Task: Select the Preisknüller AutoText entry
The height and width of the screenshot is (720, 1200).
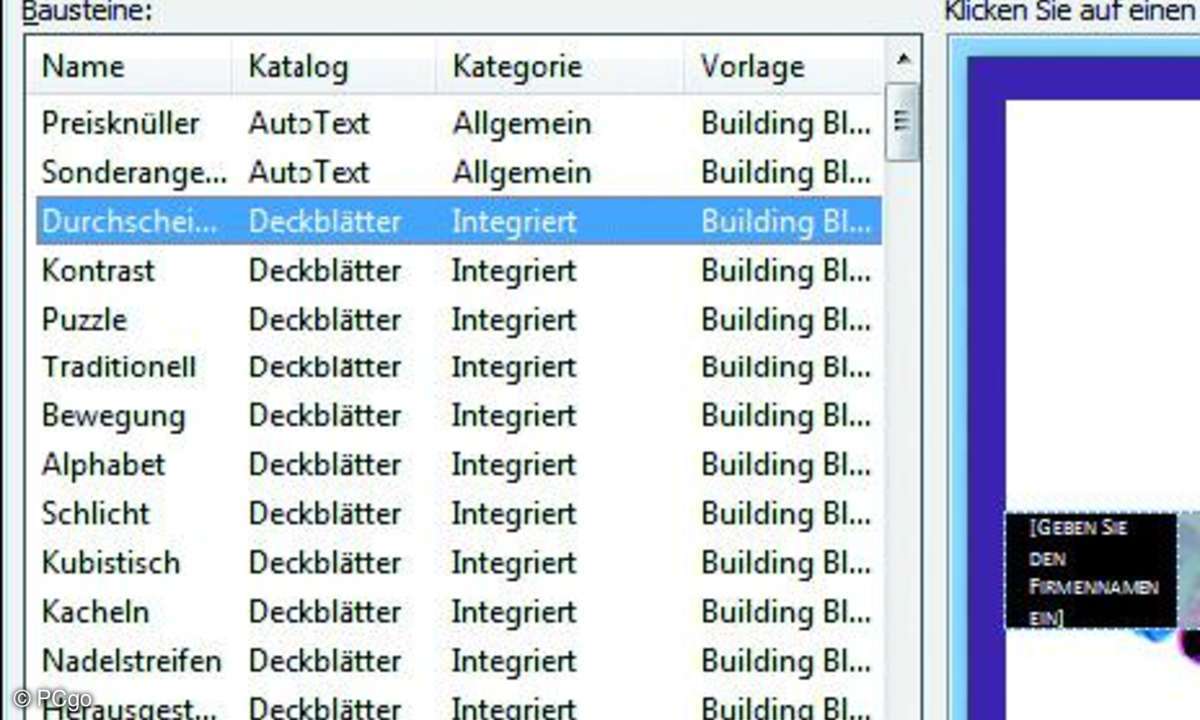Action: tap(120, 123)
